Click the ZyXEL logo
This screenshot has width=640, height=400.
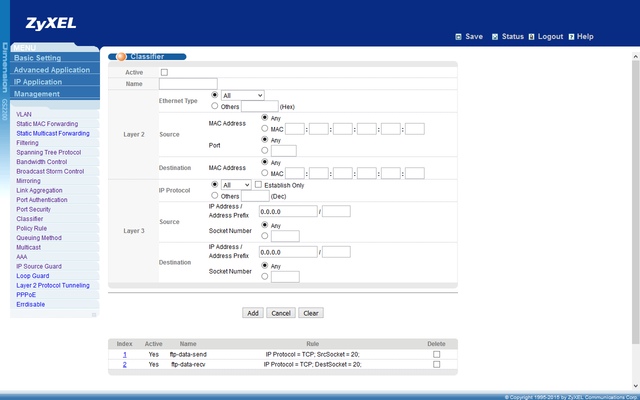pyautogui.click(x=51, y=24)
